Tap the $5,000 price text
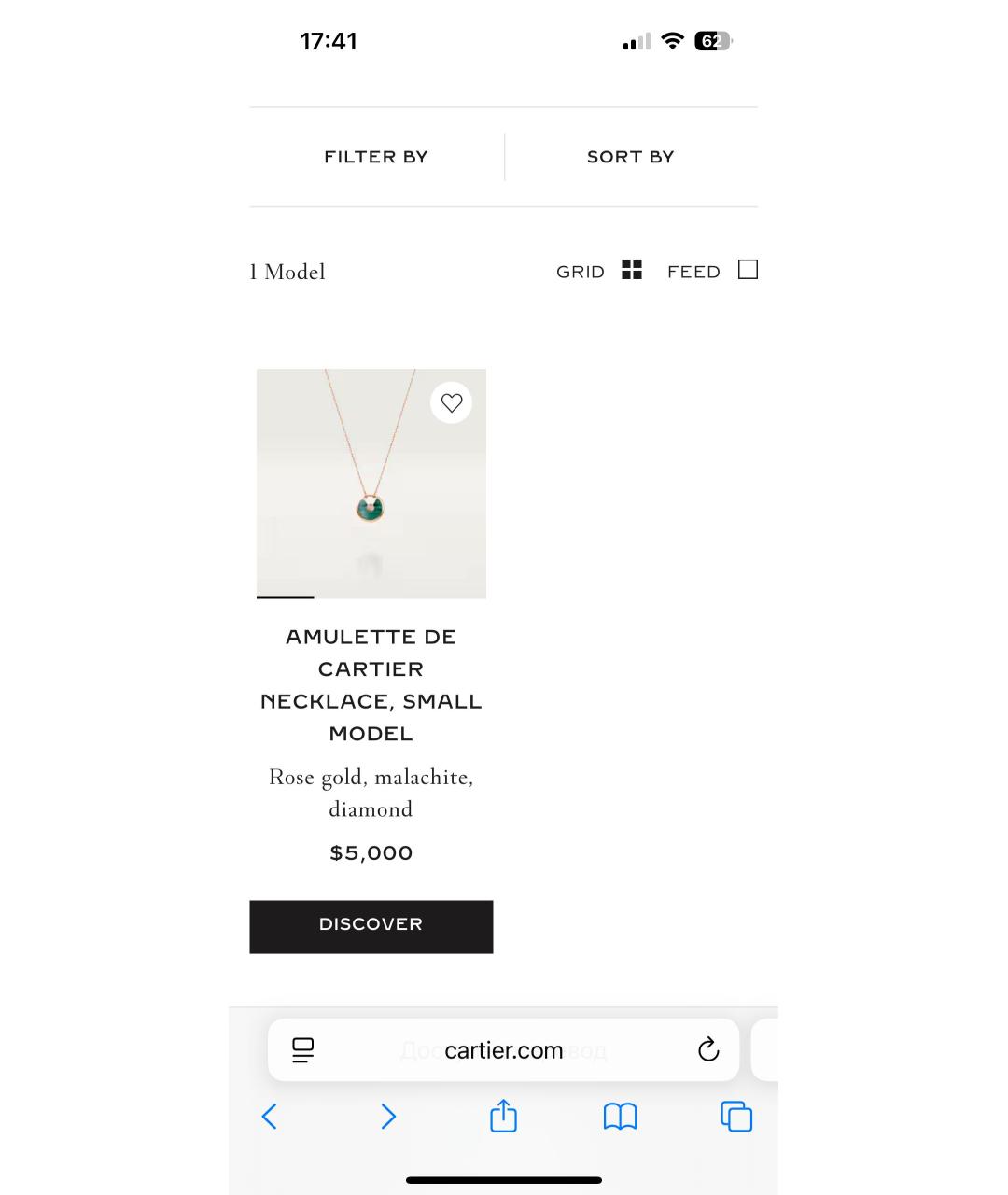The height and width of the screenshot is (1195, 1008). 371,852
